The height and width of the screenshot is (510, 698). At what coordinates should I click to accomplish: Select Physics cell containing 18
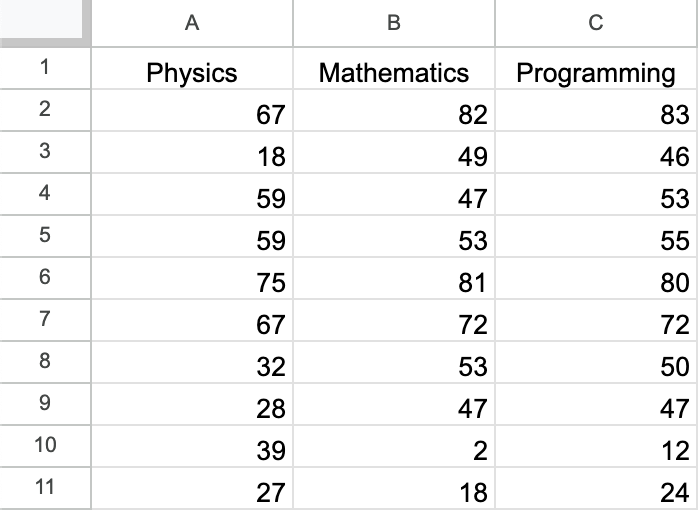point(192,156)
